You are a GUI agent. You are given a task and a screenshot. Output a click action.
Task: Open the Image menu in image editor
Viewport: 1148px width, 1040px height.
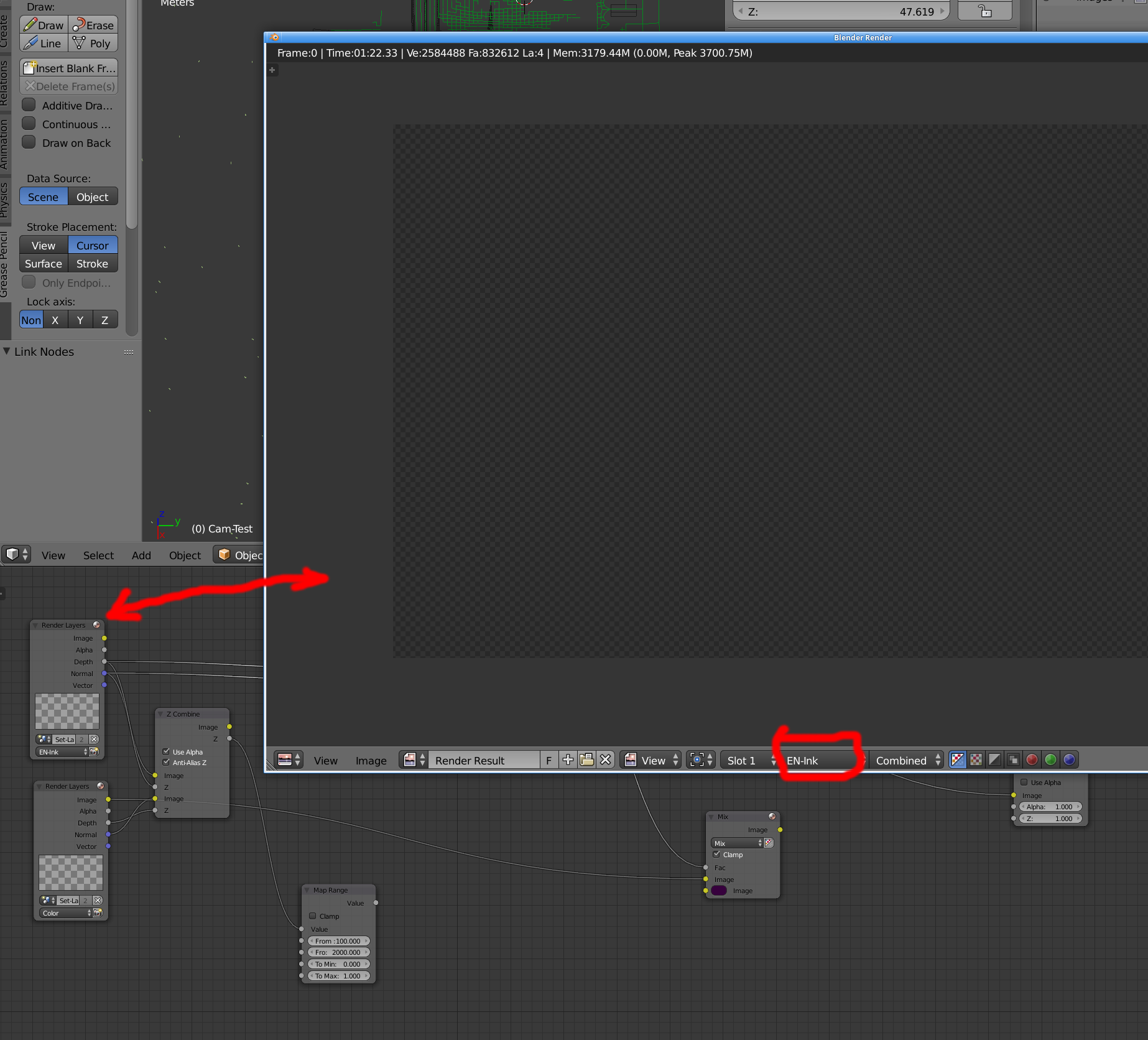pyautogui.click(x=371, y=760)
